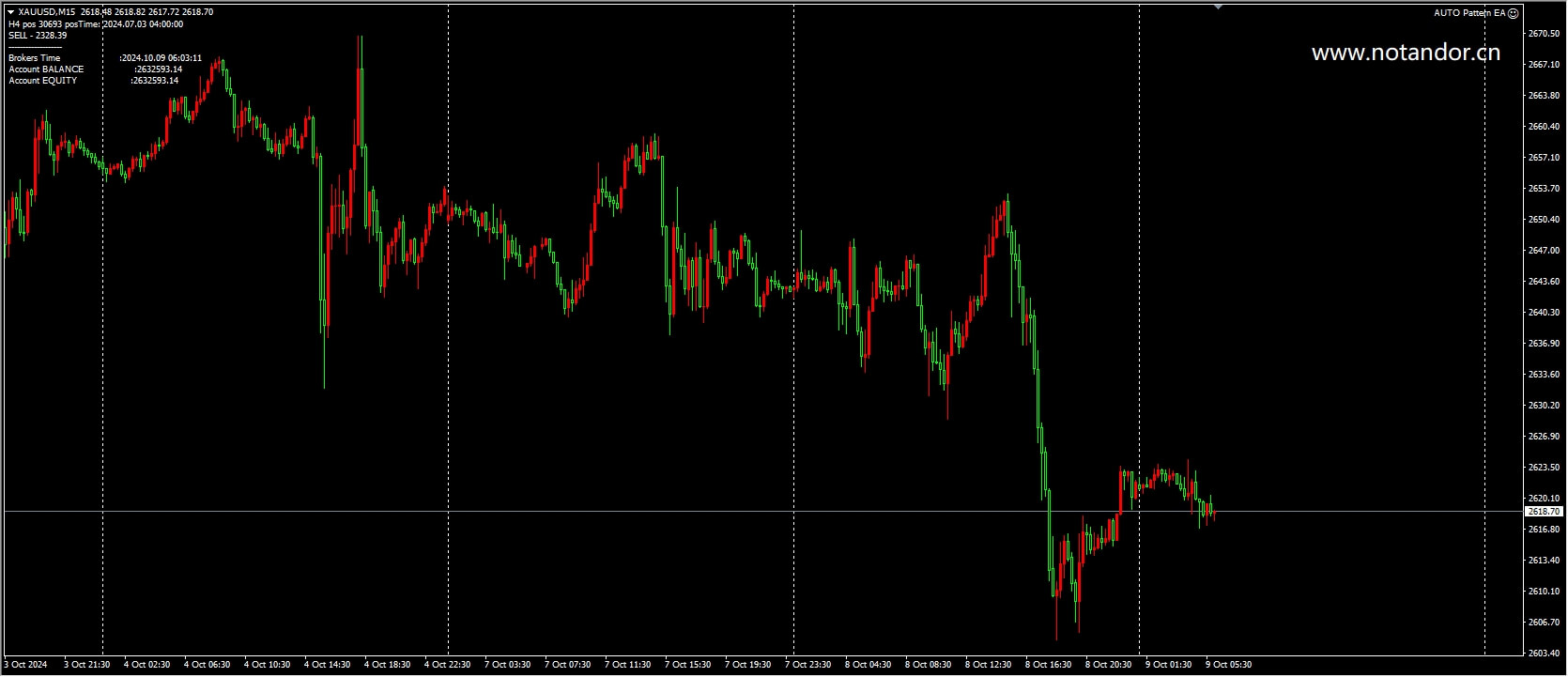Image resolution: width=1568 pixels, height=677 pixels.
Task: Click the '4 Oct 06:30' time axis label
Action: 207,665
